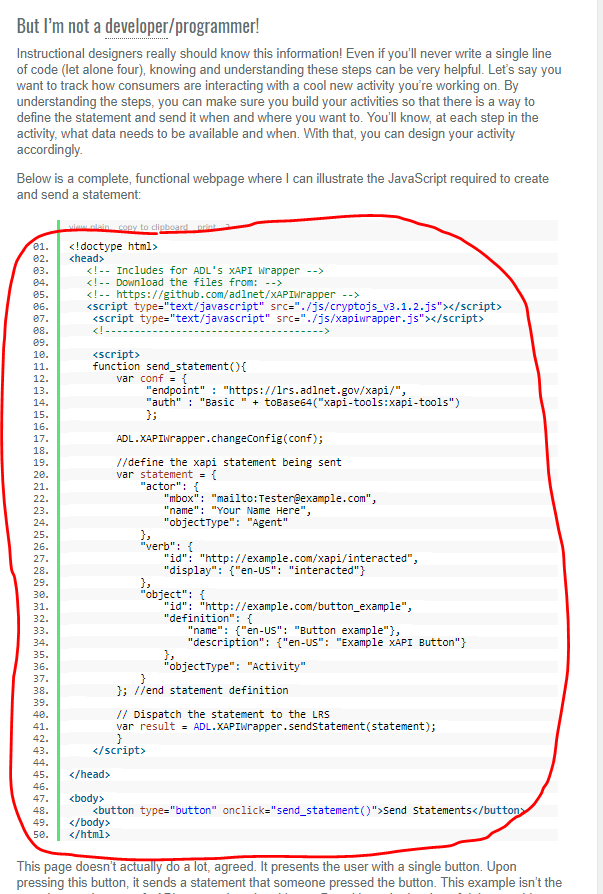603x894 pixels.
Task: Click the "description" Example xAPI Button line
Action: tap(327, 641)
